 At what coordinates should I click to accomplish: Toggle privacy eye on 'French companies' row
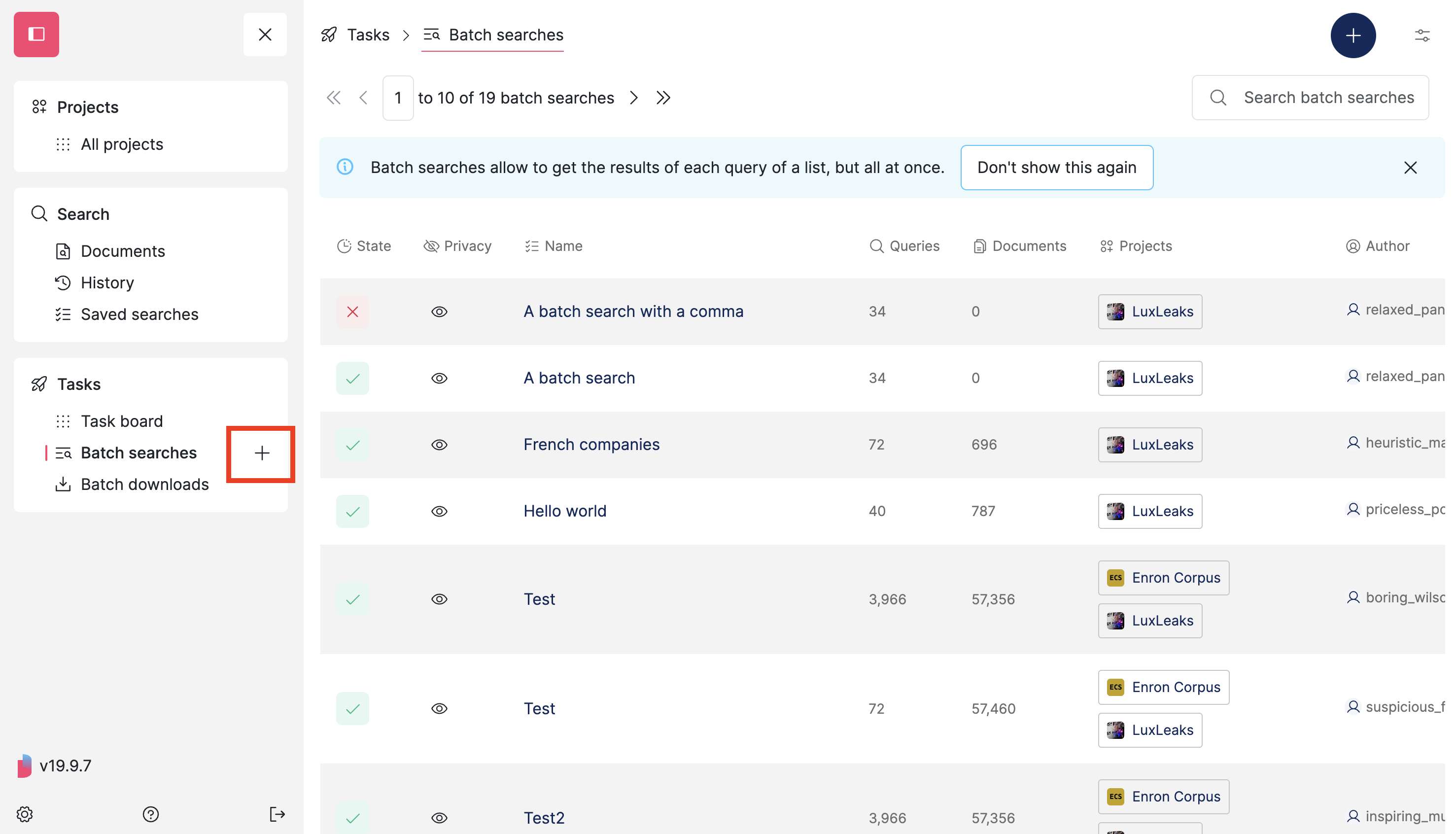439,445
